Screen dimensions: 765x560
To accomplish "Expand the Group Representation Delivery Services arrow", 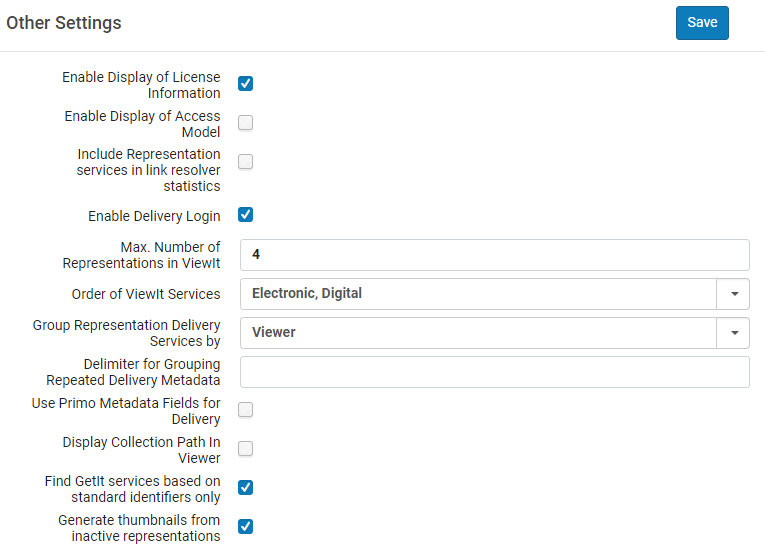I will pos(733,333).
